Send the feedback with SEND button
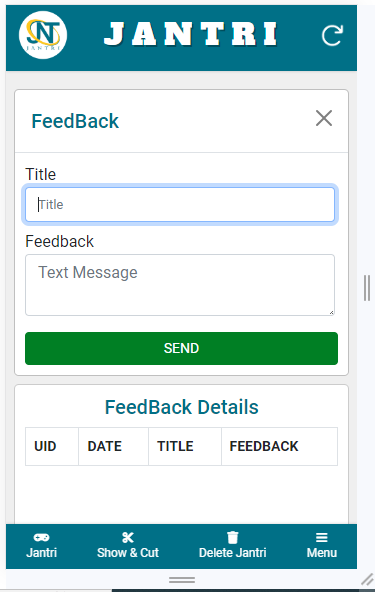This screenshot has width=375, height=592. pyautogui.click(x=181, y=348)
